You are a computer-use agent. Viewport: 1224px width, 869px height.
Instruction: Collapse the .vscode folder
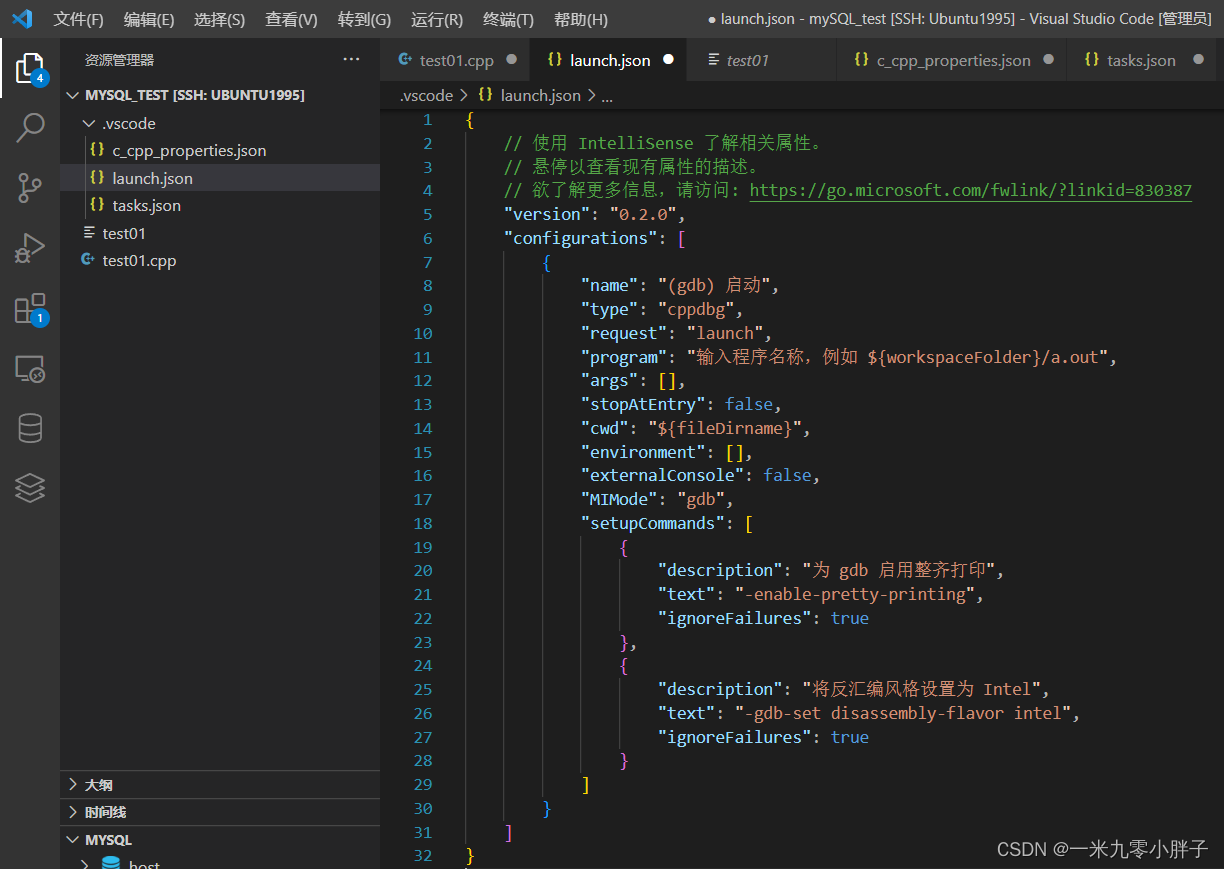coord(129,124)
